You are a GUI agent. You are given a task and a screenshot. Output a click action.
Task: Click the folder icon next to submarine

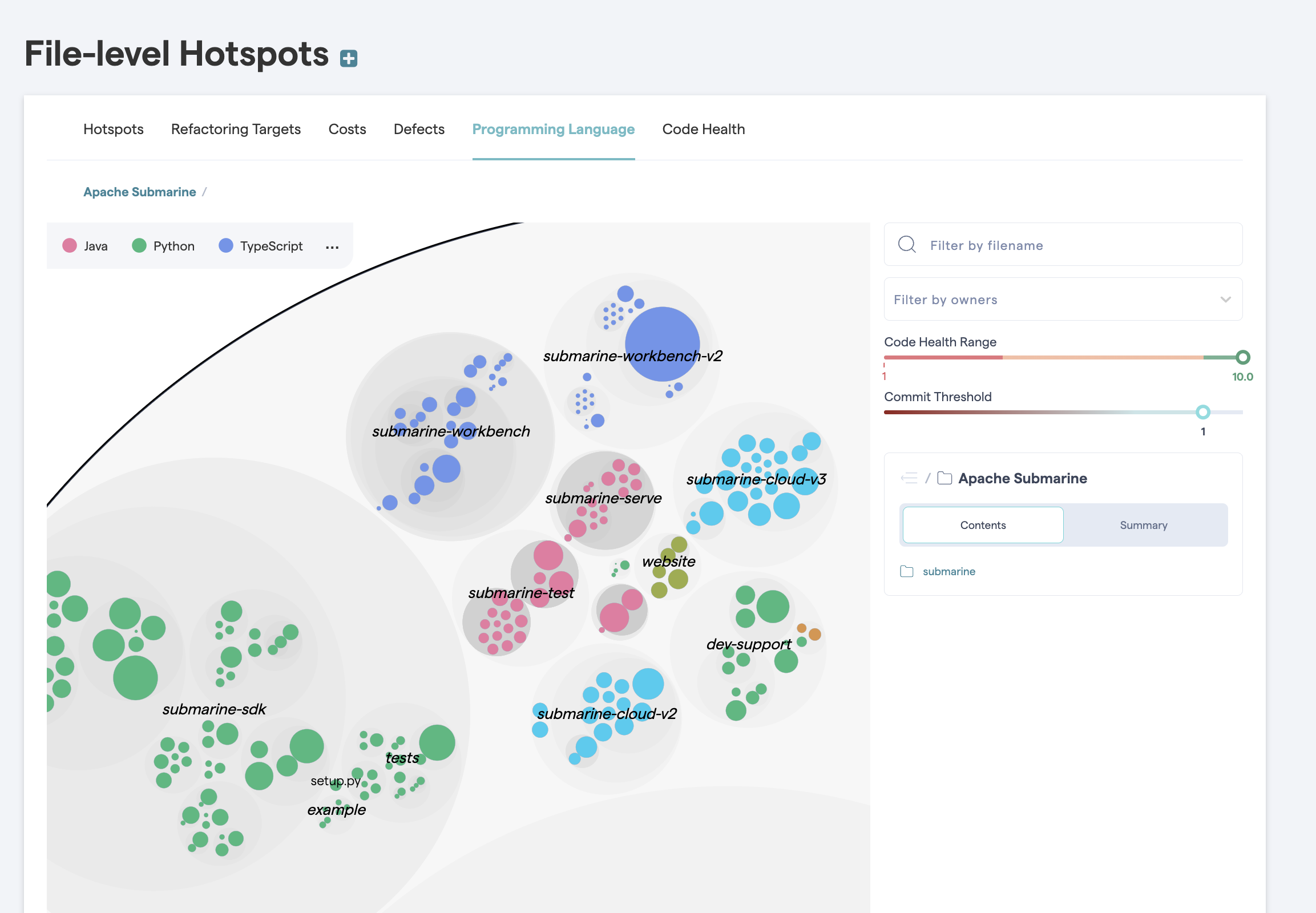click(906, 572)
